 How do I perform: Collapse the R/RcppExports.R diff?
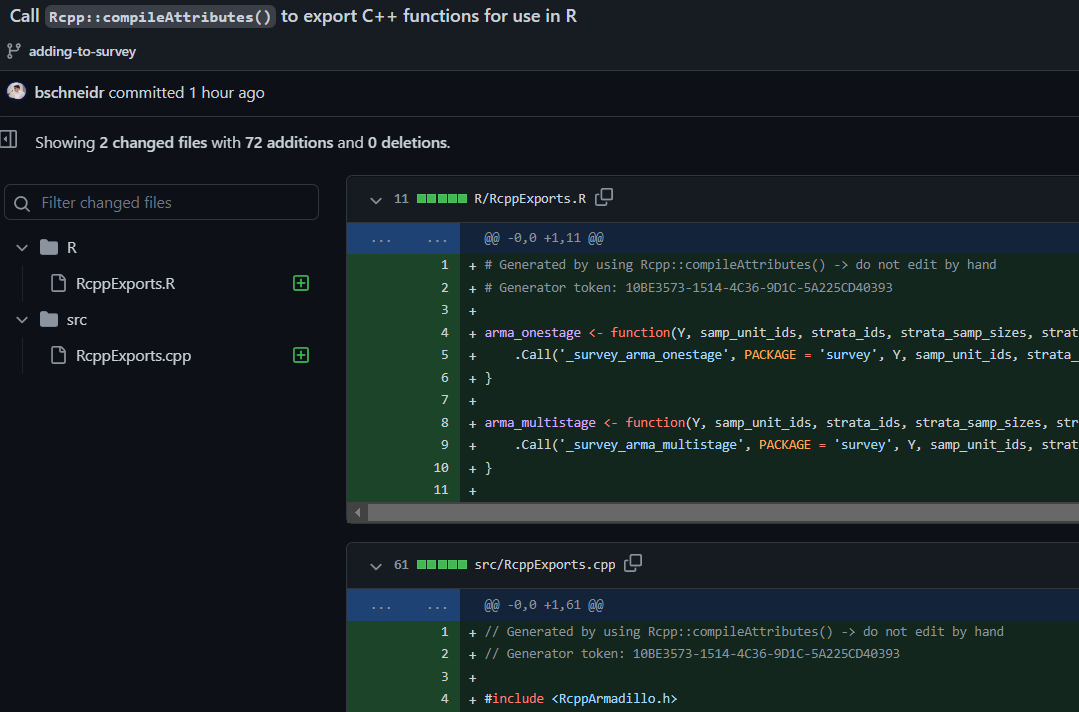(376, 200)
